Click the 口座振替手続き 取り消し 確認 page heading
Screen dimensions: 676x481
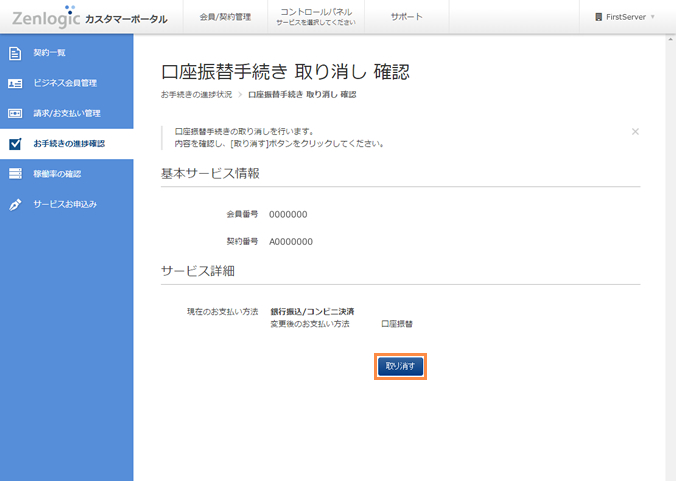[x=285, y=72]
